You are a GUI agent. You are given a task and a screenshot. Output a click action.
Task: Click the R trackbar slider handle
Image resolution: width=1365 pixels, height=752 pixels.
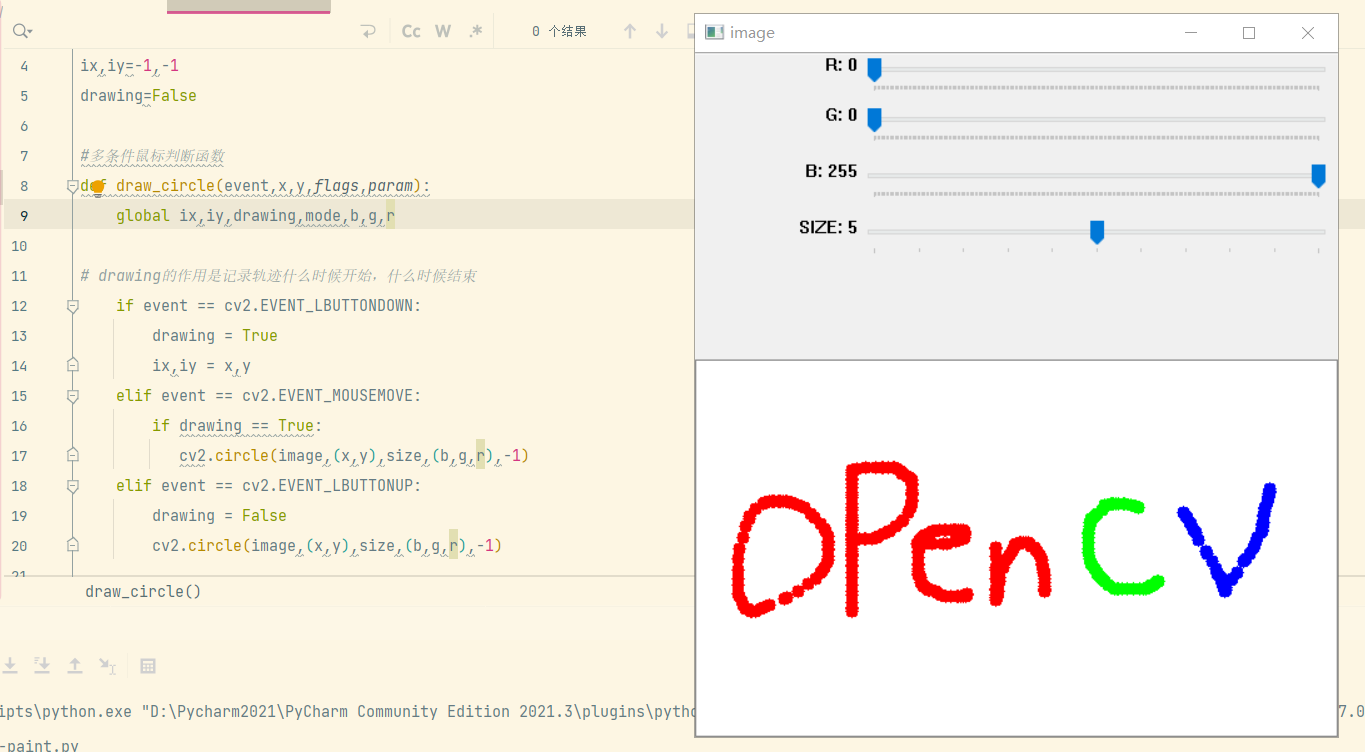[874, 69]
